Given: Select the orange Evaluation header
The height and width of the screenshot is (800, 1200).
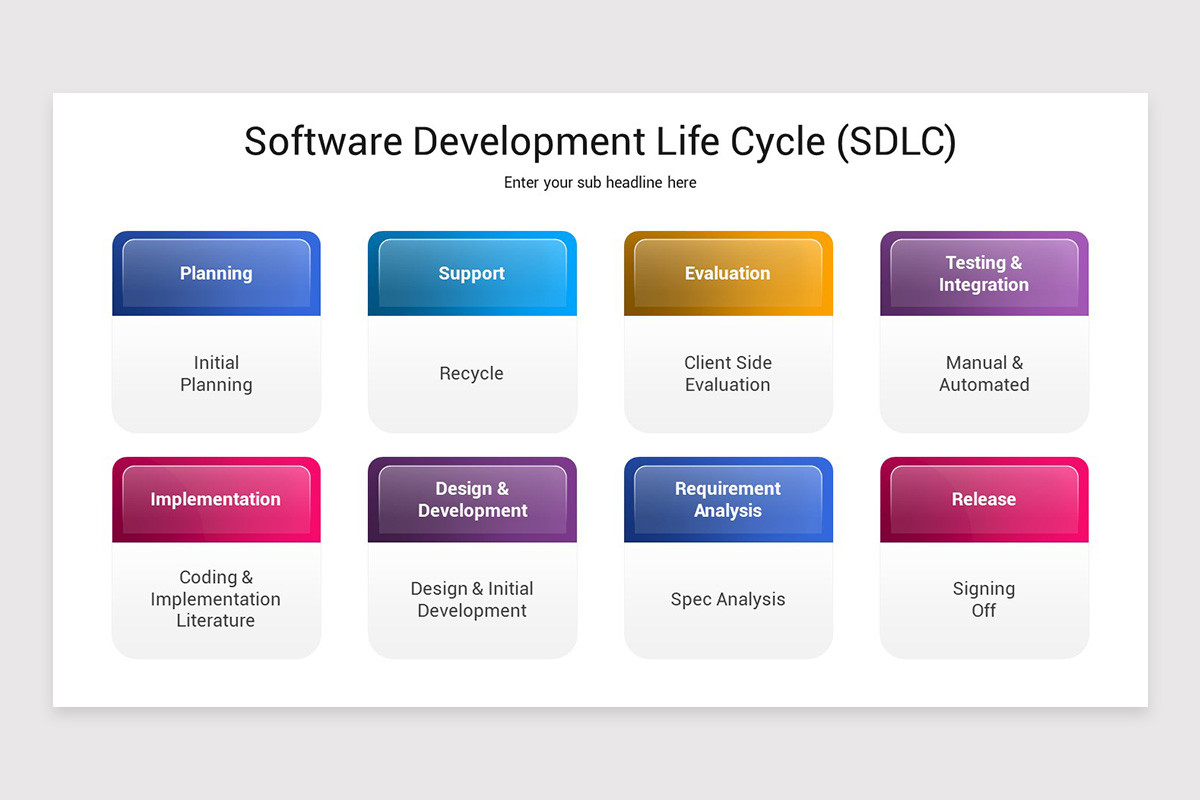Looking at the screenshot, I should [728, 273].
